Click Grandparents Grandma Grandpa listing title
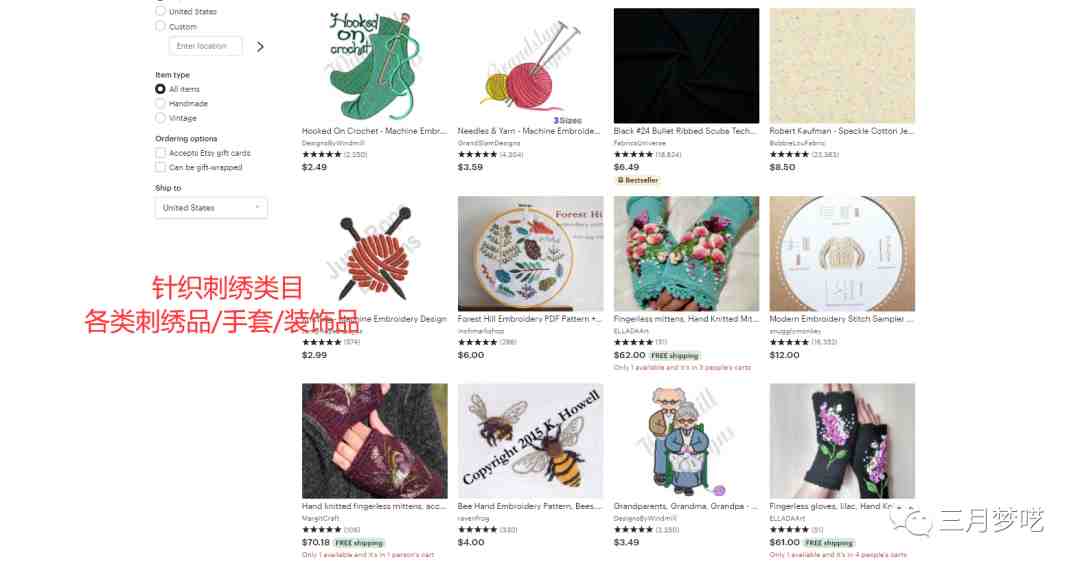This screenshot has height=568, width=1080. [x=685, y=506]
